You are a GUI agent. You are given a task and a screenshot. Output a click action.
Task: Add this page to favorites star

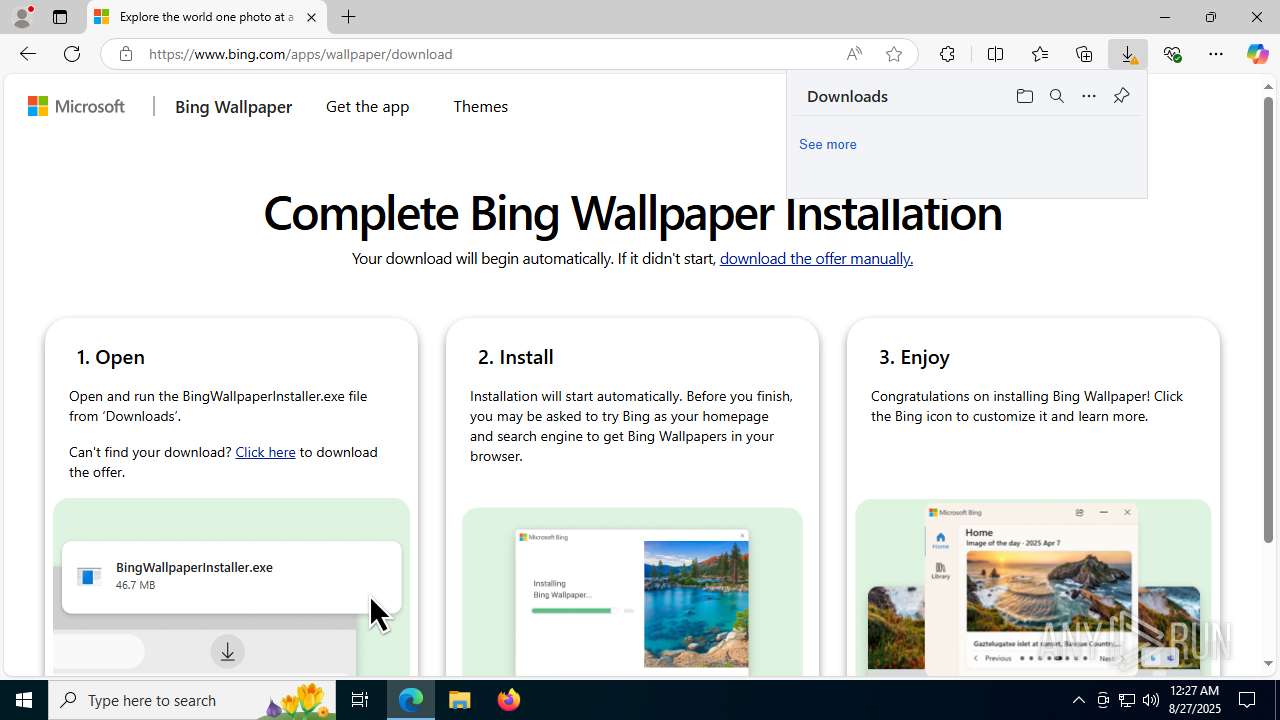pos(894,54)
